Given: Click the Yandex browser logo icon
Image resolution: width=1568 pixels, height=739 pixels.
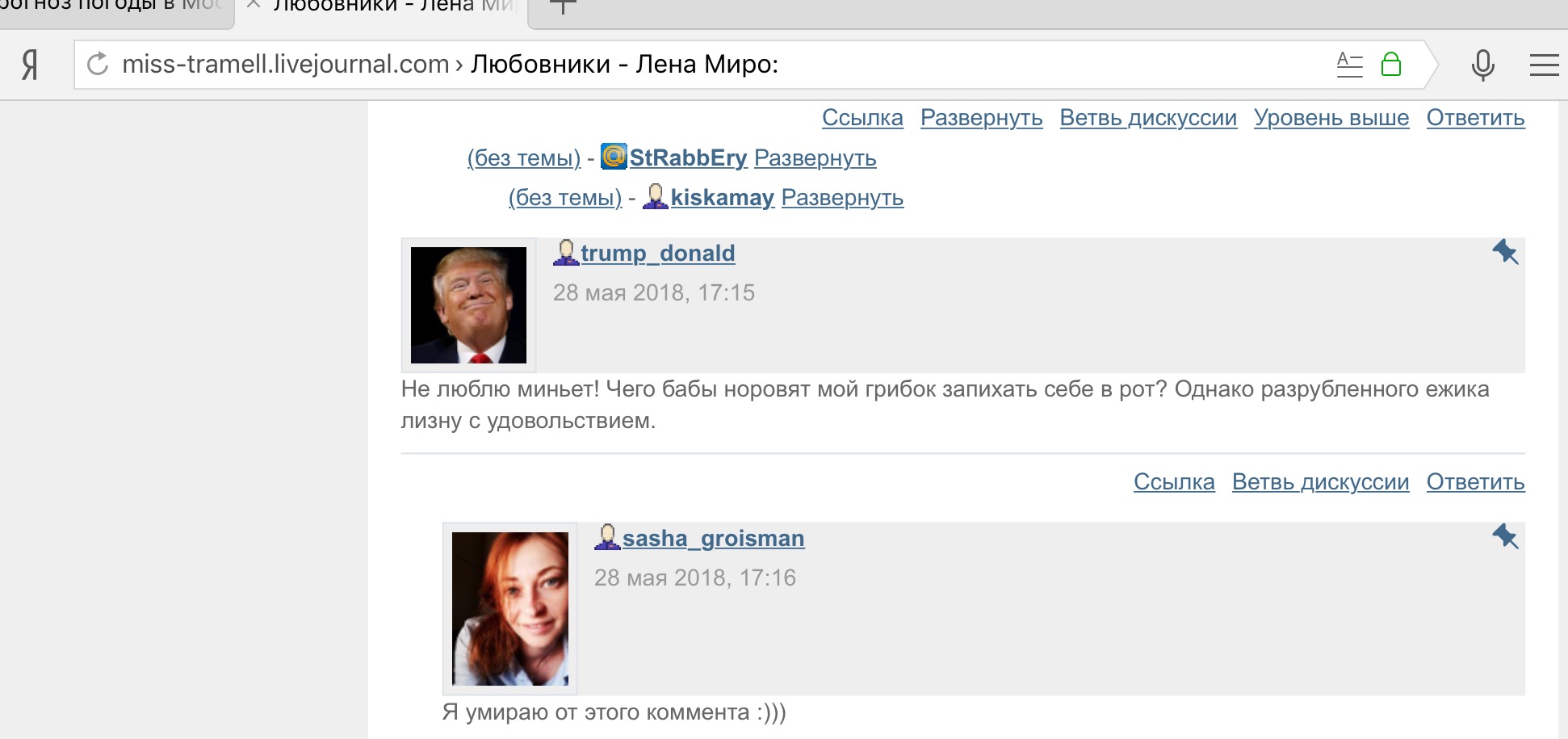Looking at the screenshot, I should (30, 65).
